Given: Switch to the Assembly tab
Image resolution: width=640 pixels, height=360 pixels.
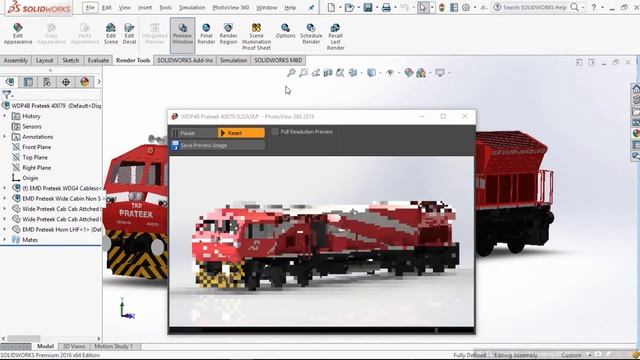Looking at the screenshot, I should click(16, 60).
